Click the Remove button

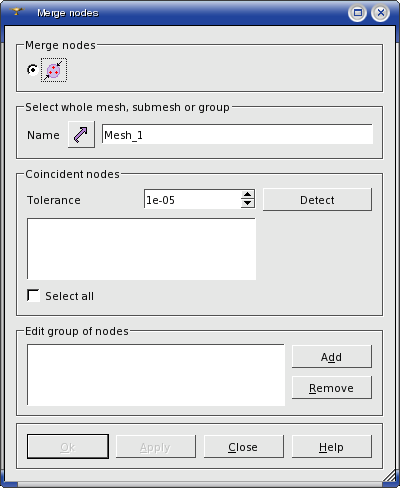click(x=331, y=388)
